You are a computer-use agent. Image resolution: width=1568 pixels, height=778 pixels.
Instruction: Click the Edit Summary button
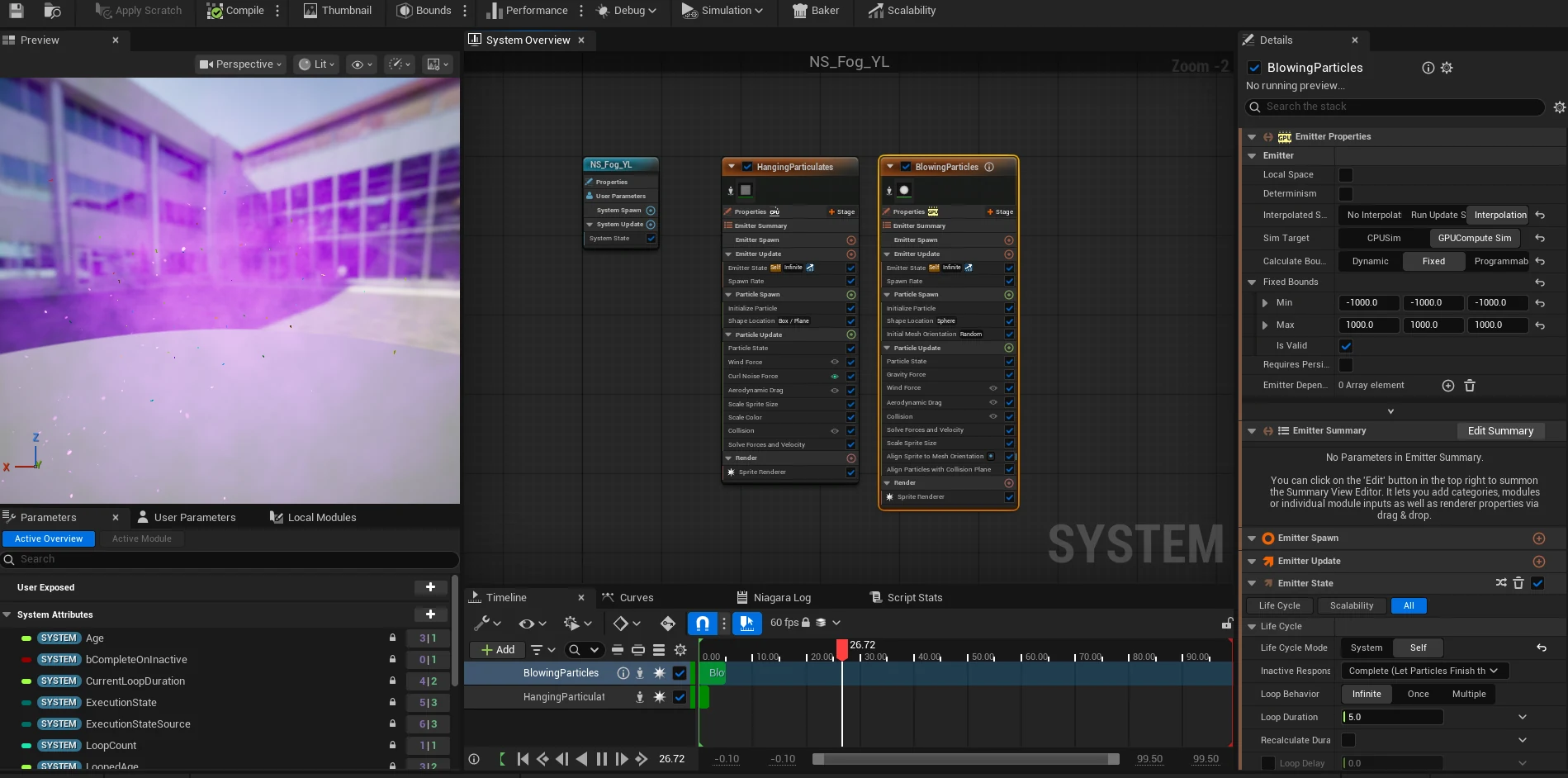pyautogui.click(x=1500, y=431)
